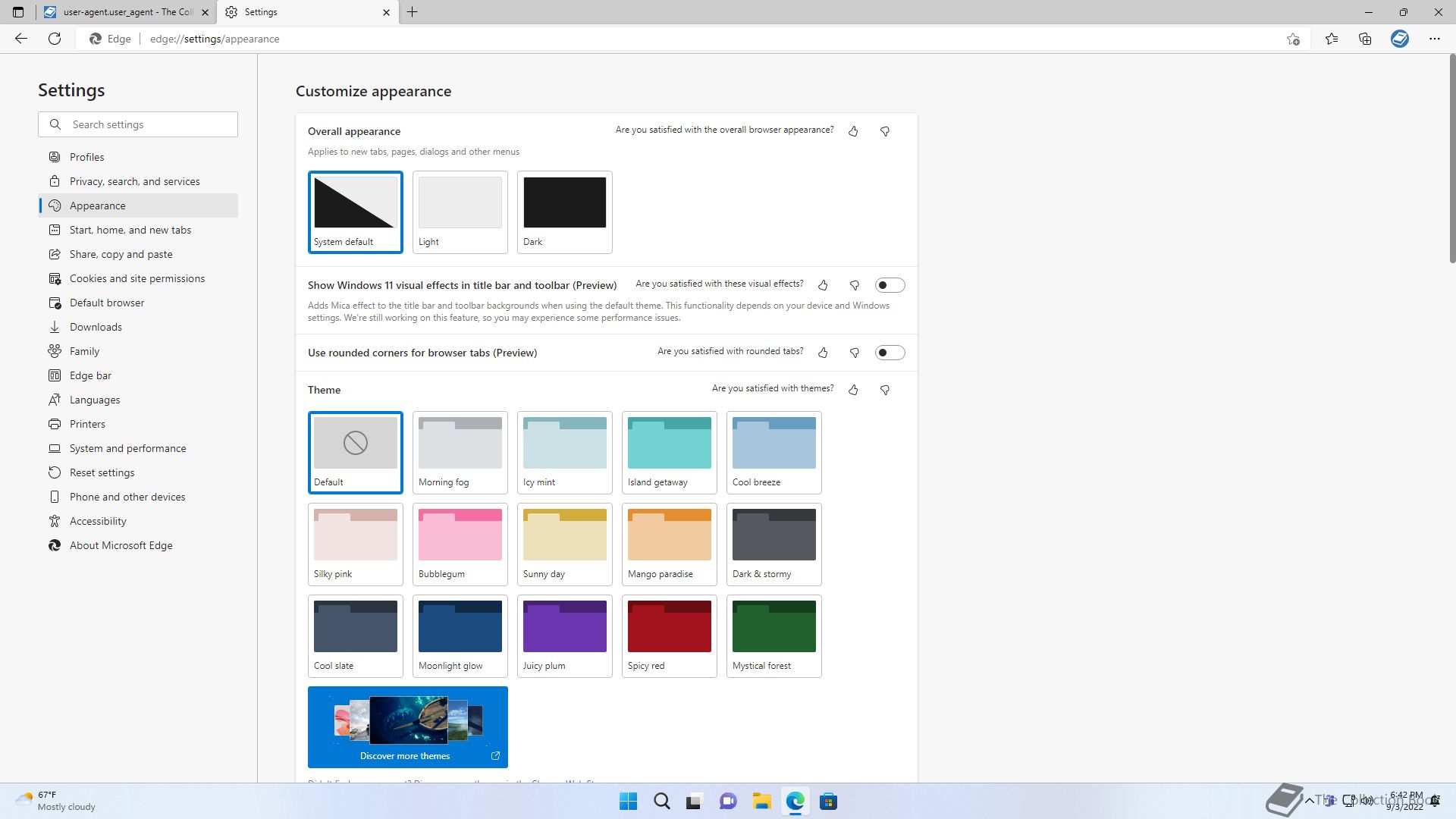Open weather widget showing 67°F

pos(56,802)
